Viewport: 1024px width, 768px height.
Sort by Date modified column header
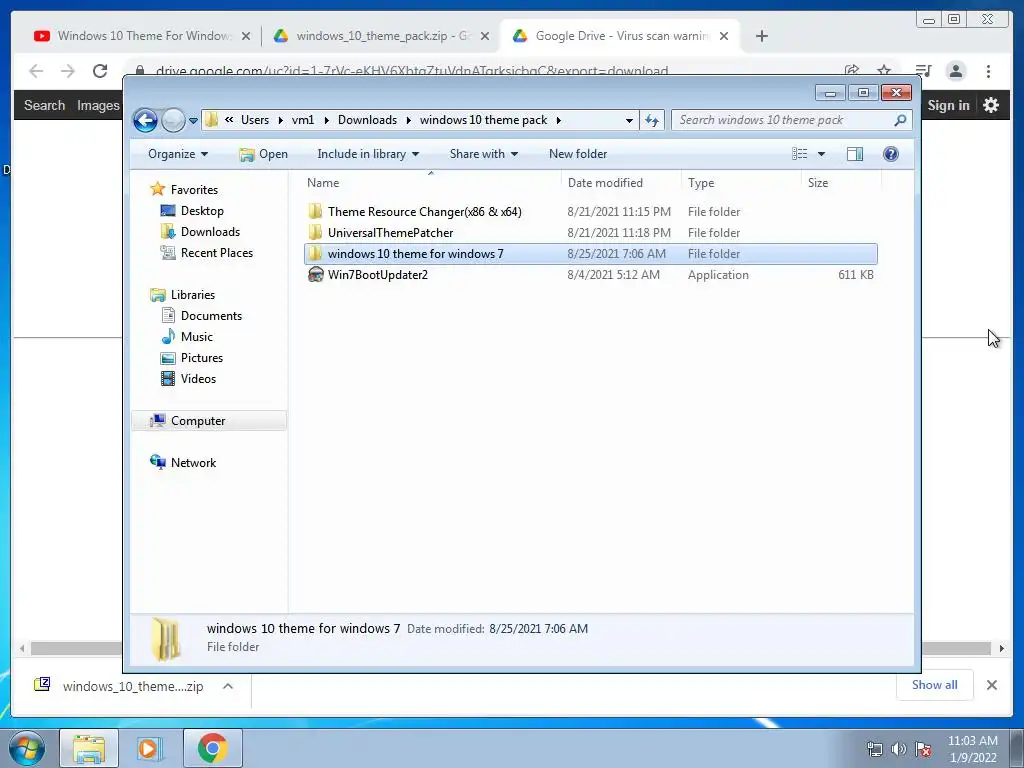[621, 183]
